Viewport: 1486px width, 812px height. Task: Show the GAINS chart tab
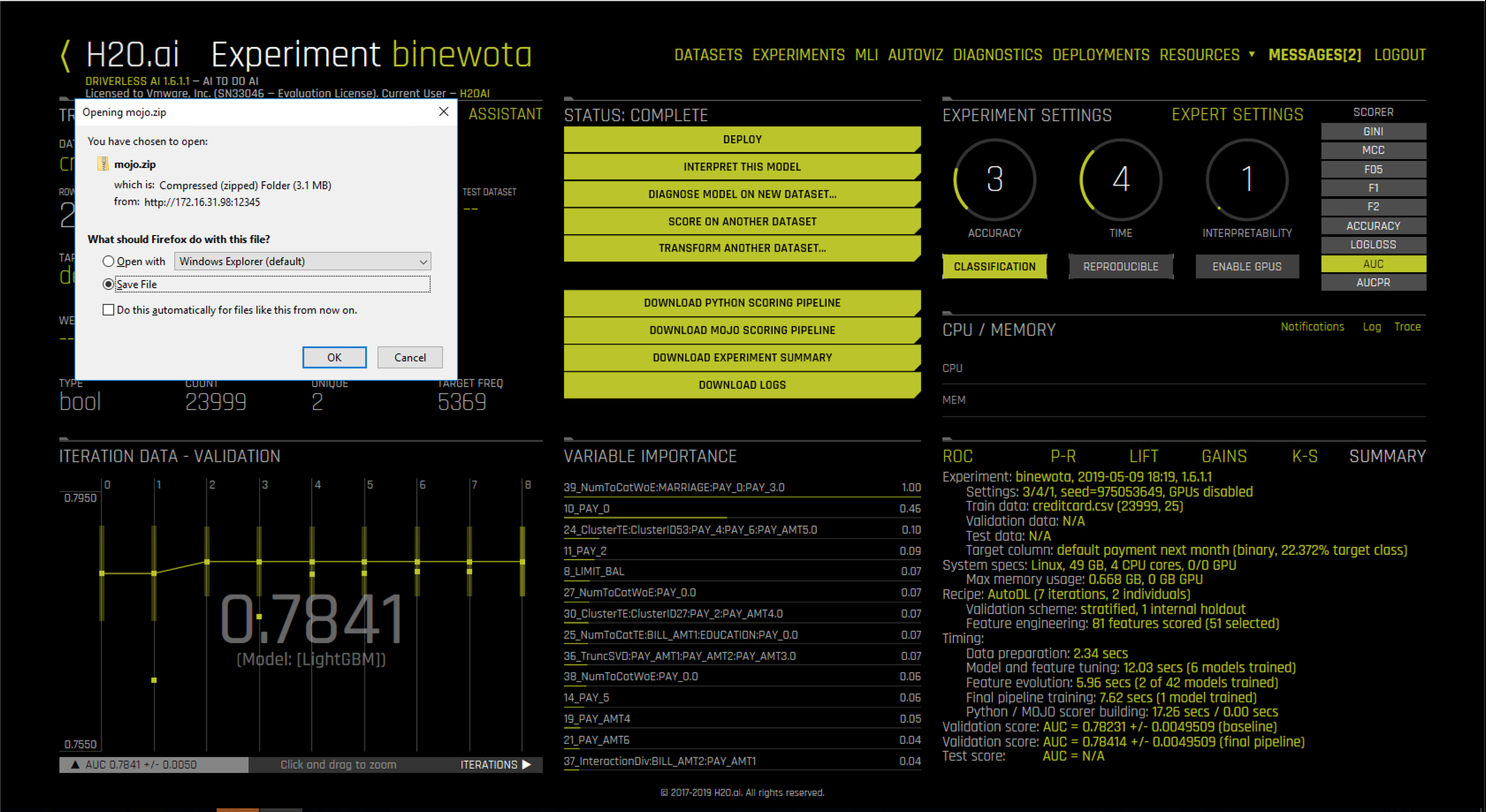click(1224, 457)
